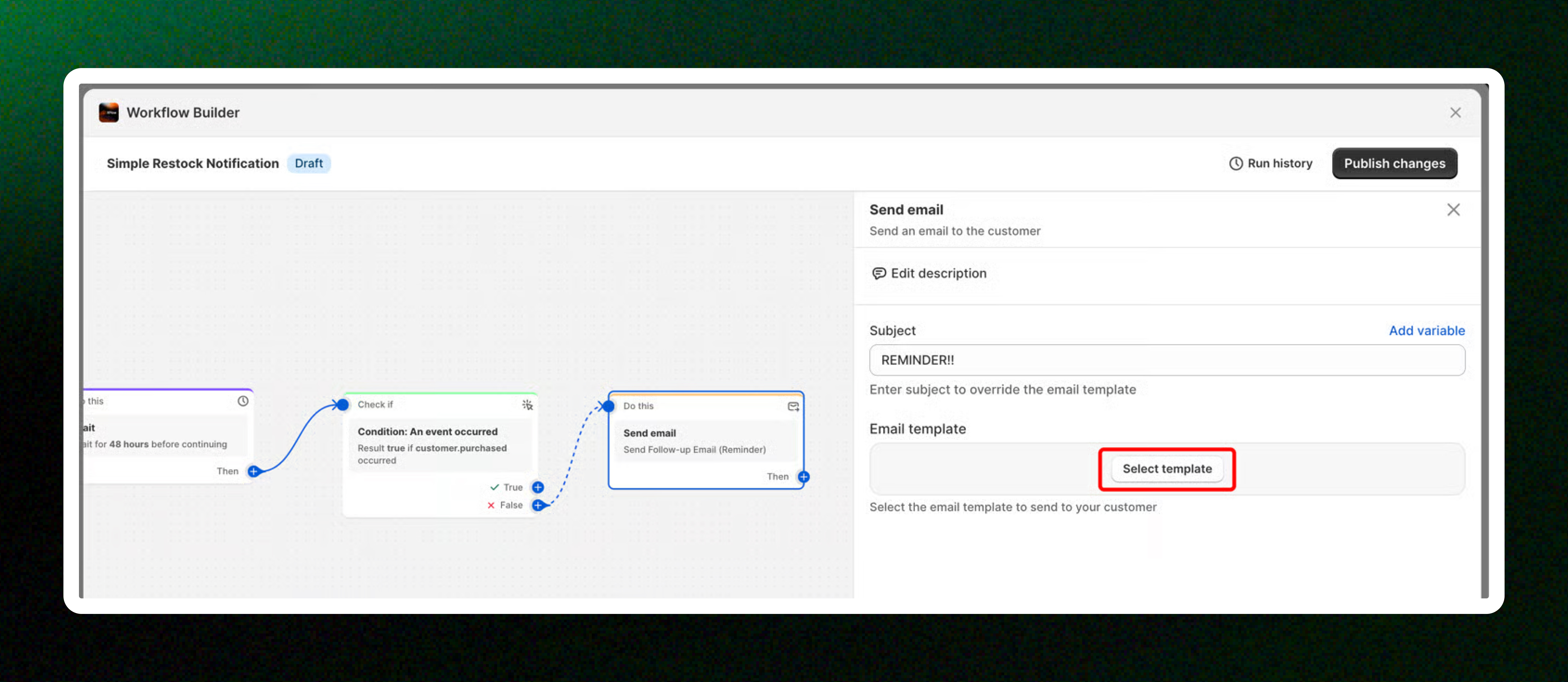Click the Draft status badge
This screenshot has height=682, width=1568.
coord(309,164)
